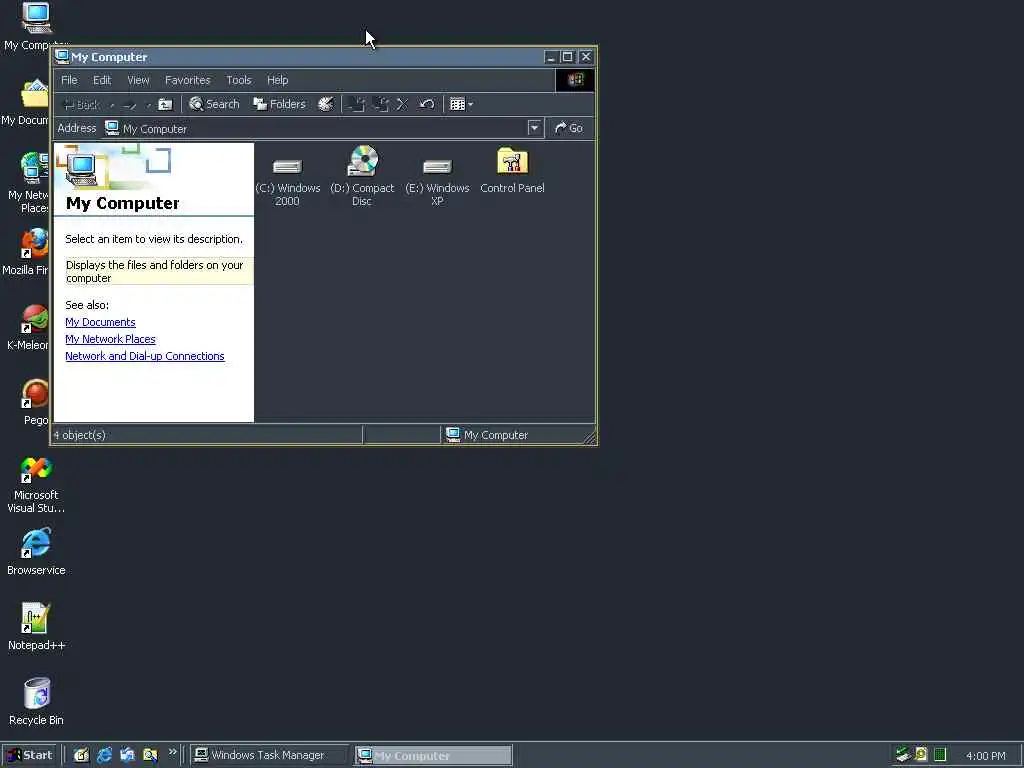Click the Copy To toolbar icon
This screenshot has width=1024, height=768.
click(x=381, y=104)
